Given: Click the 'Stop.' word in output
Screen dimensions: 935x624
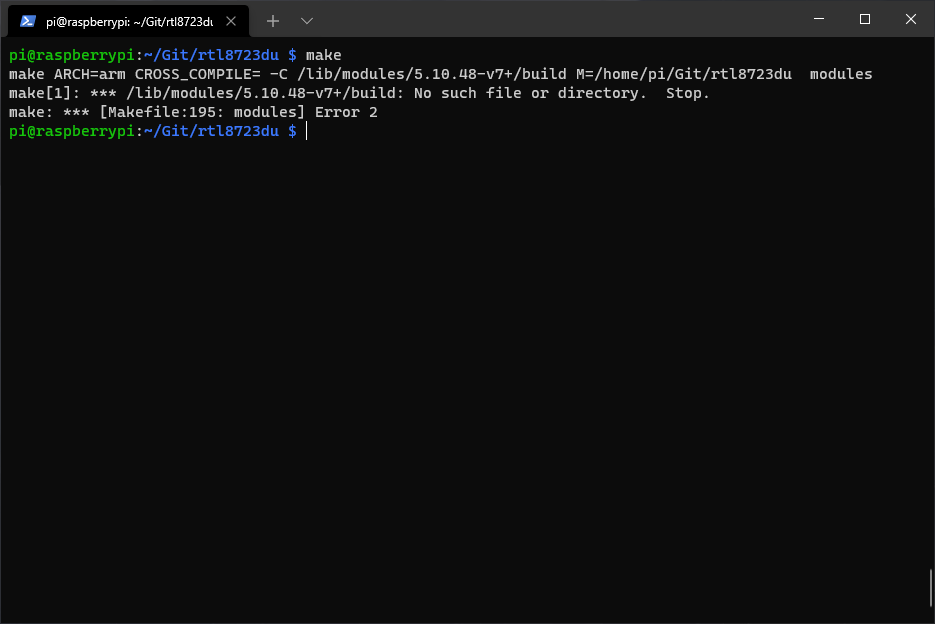Looking at the screenshot, I should pos(688,93).
